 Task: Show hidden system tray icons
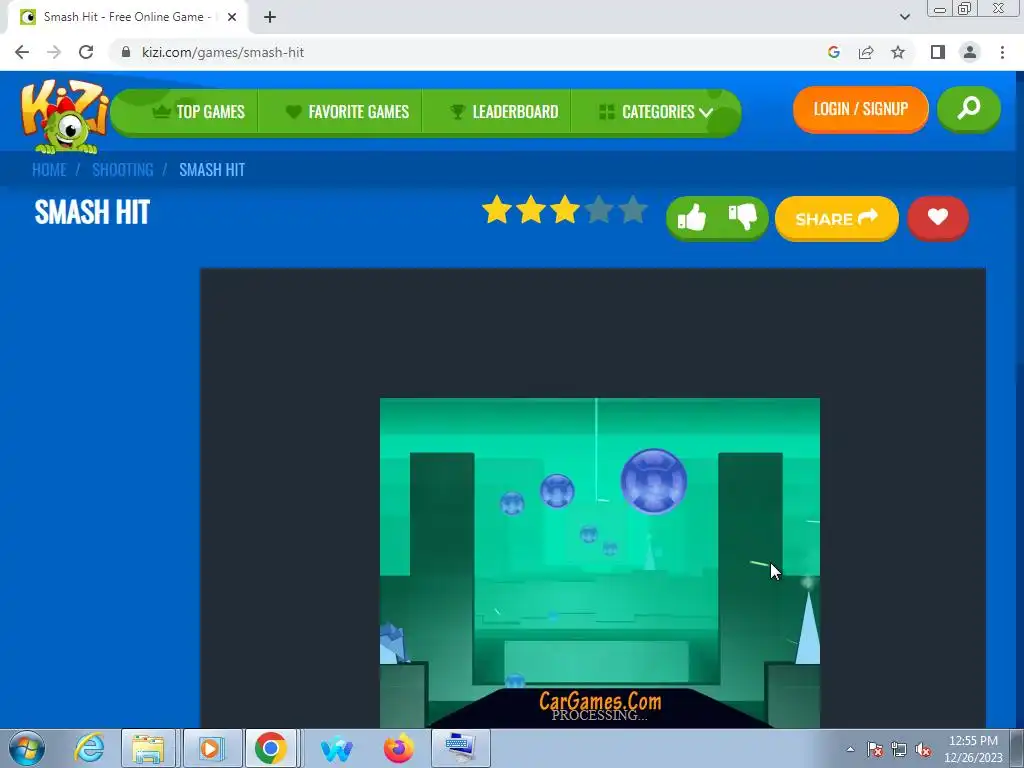tap(850, 749)
